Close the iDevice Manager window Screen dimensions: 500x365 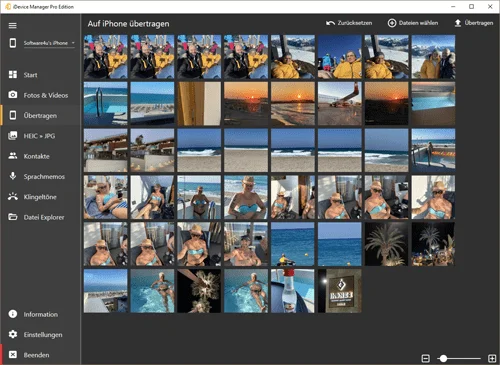tap(490, 7)
